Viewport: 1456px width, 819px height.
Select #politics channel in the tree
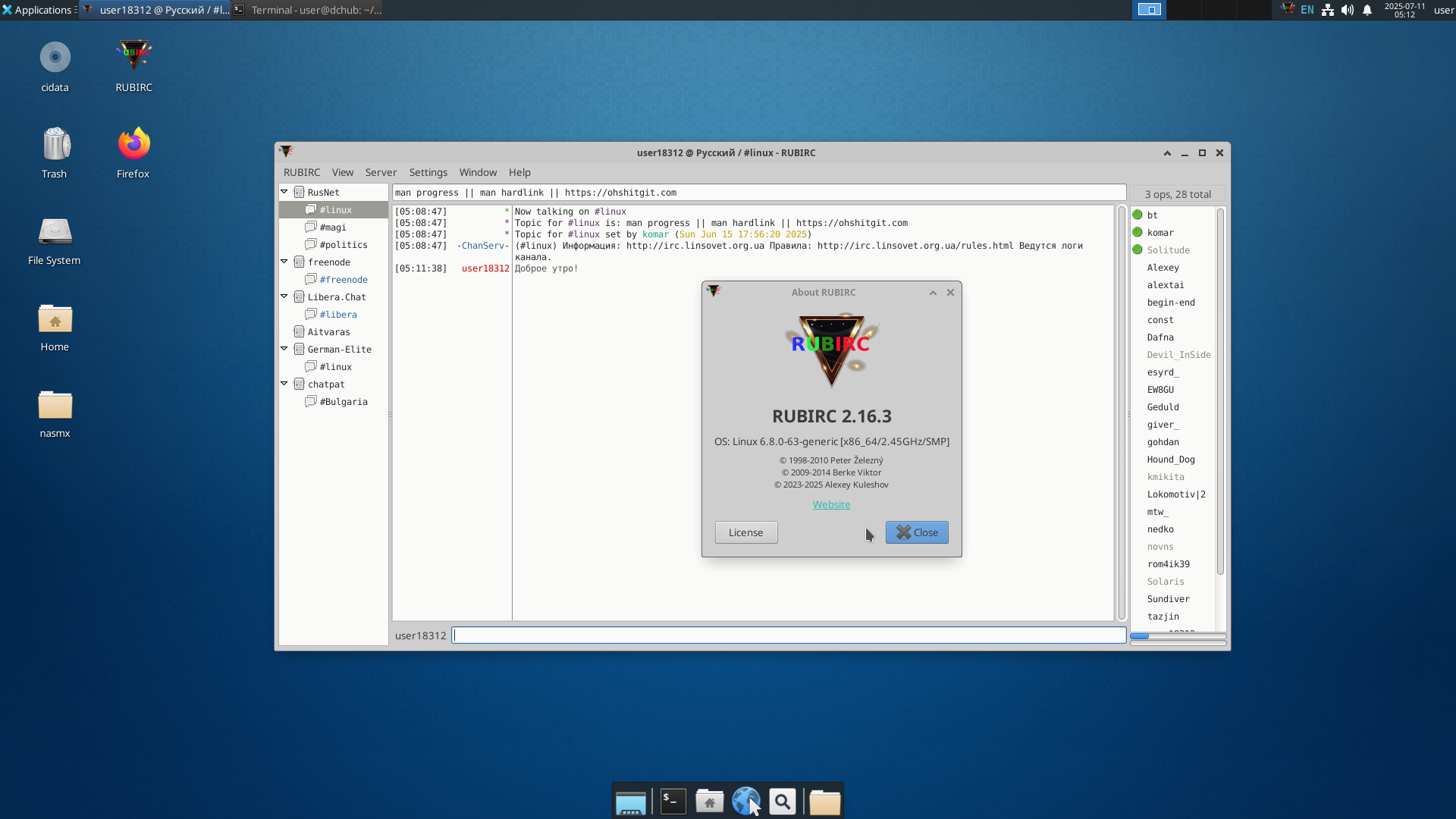click(344, 244)
